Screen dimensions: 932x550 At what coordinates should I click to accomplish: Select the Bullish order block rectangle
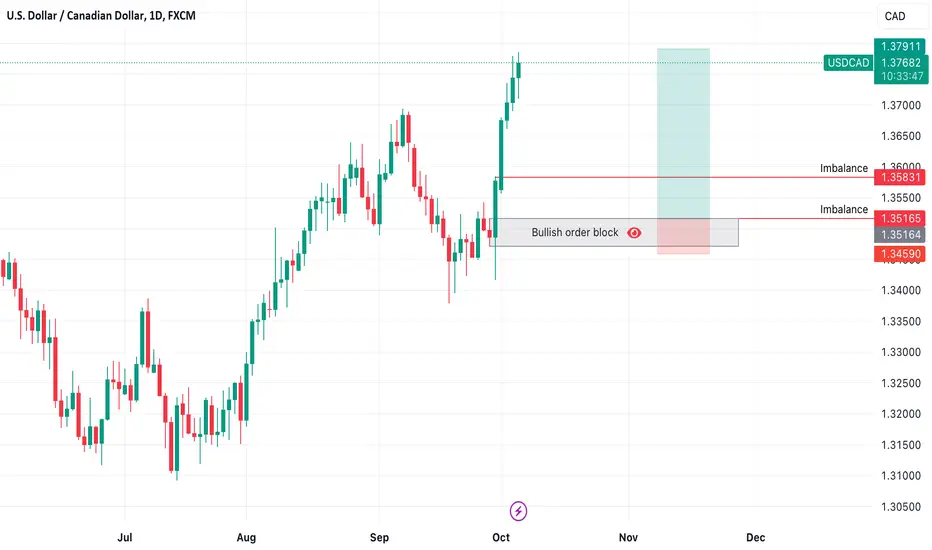click(x=614, y=232)
